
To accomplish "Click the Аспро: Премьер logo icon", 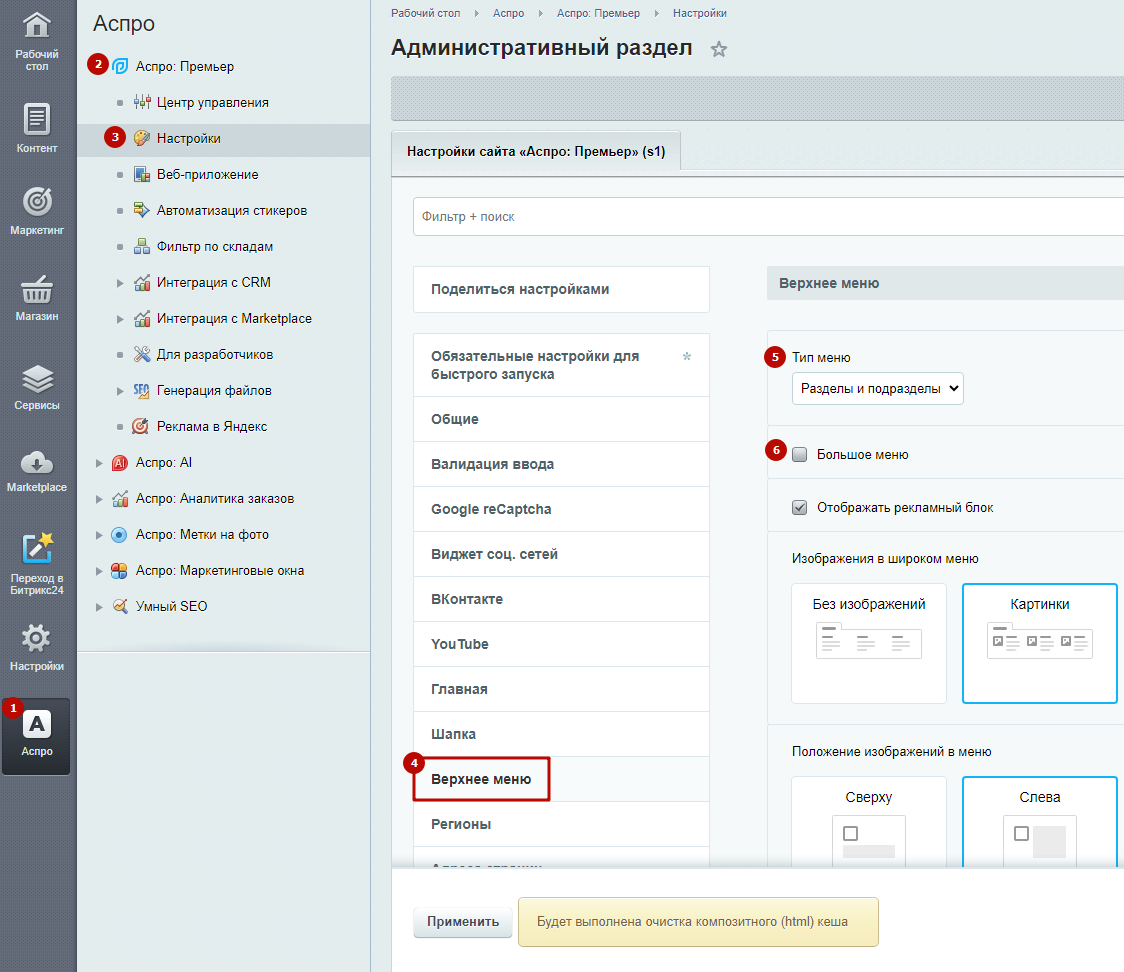I will point(120,67).
